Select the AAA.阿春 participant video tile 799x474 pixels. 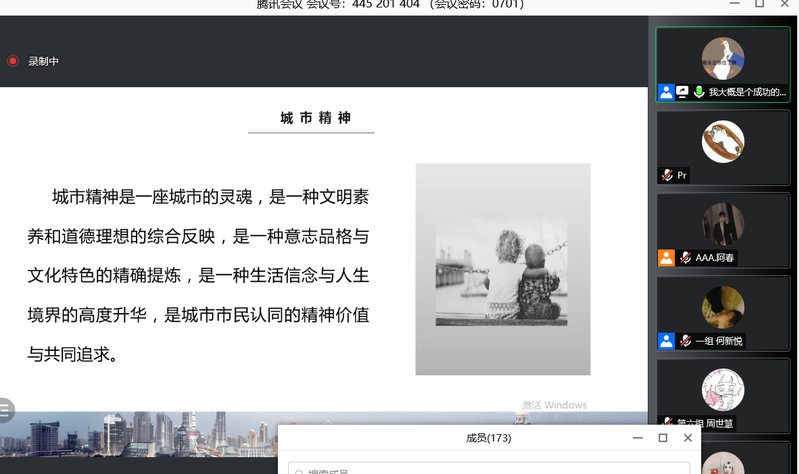tap(722, 225)
